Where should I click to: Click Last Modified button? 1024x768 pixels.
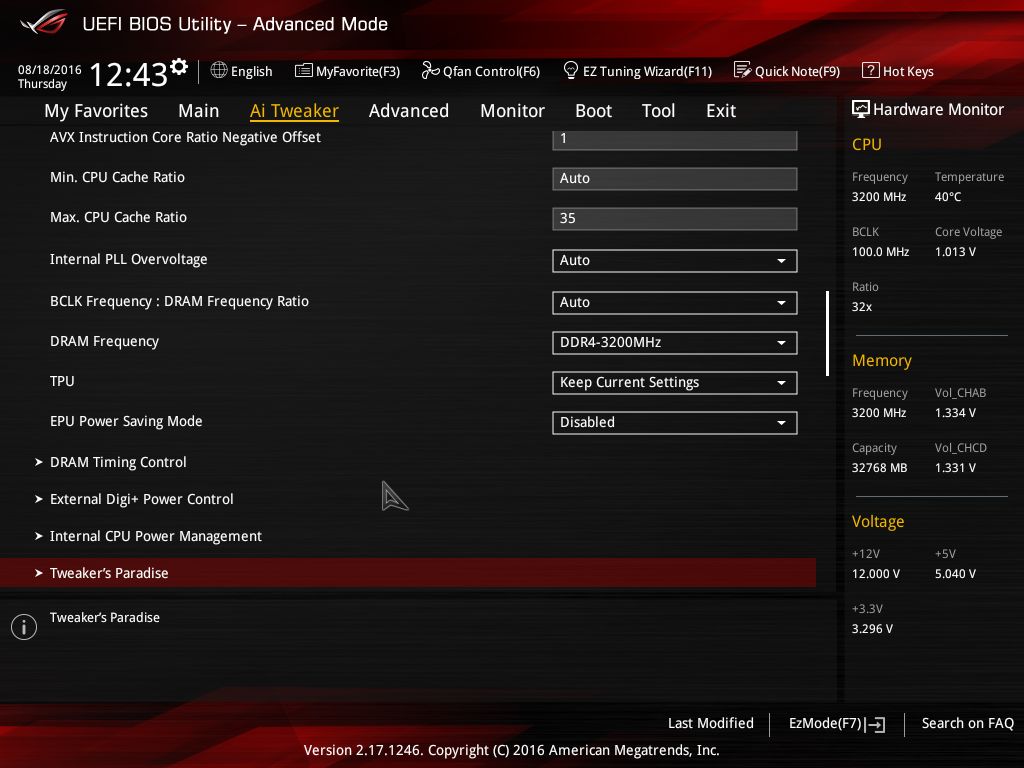711,724
